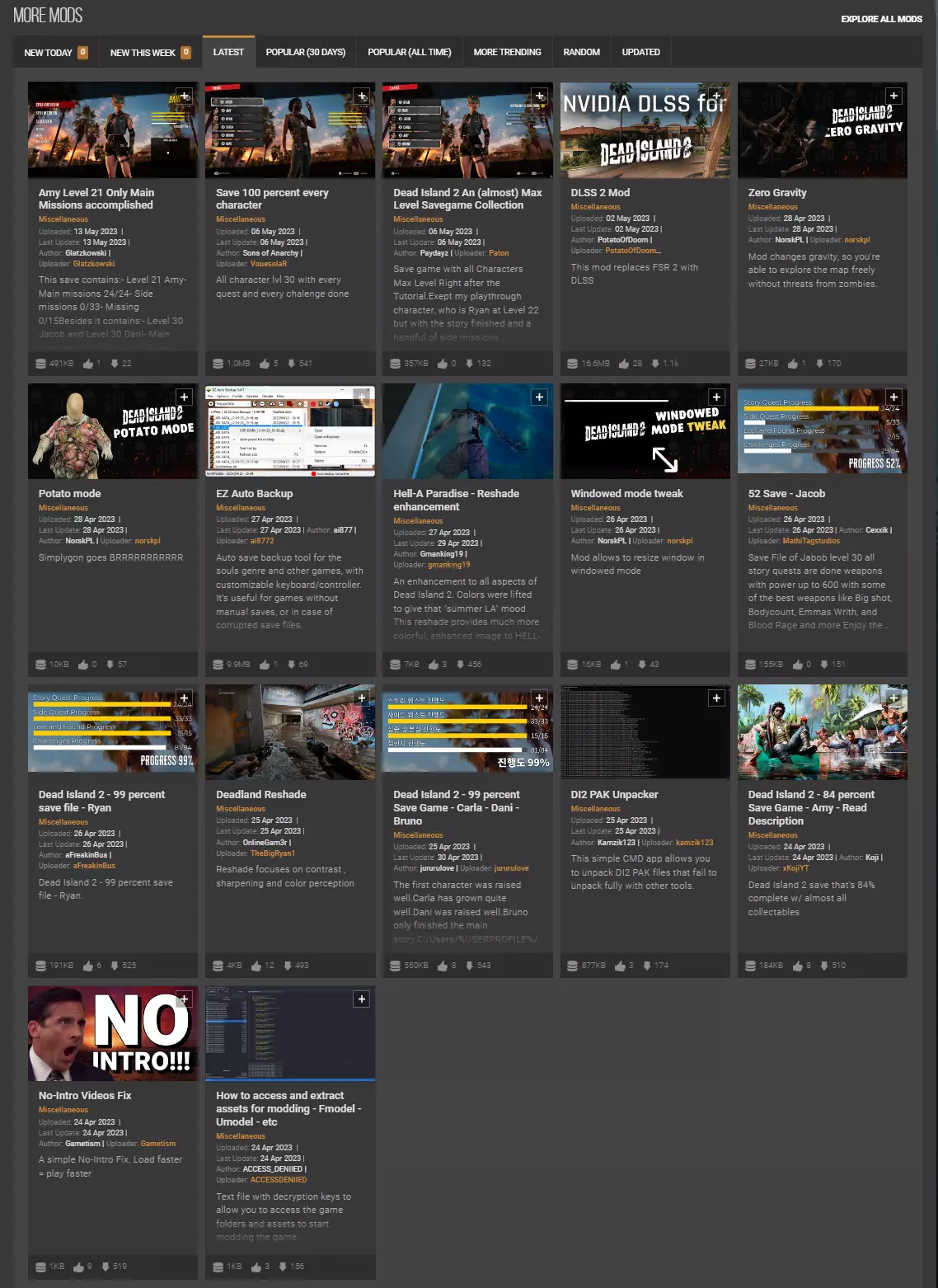Open the Potato mode title link
This screenshot has width=938, height=1288.
click(x=70, y=494)
